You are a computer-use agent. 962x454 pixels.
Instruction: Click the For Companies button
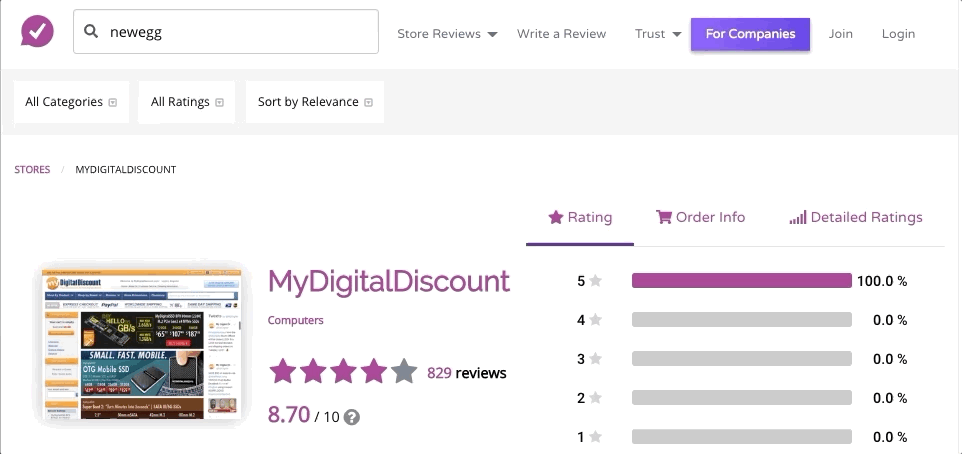[750, 34]
